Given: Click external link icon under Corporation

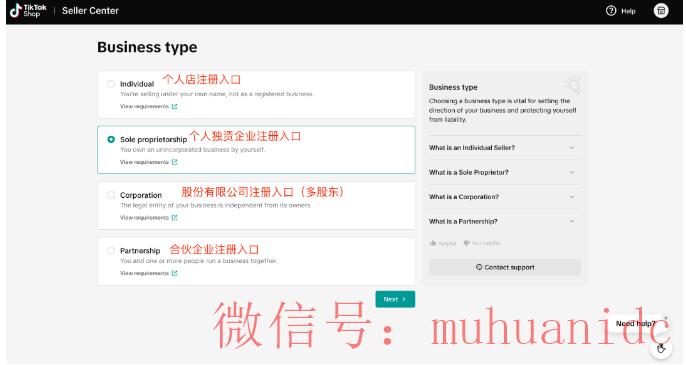Looking at the screenshot, I should [175, 218].
